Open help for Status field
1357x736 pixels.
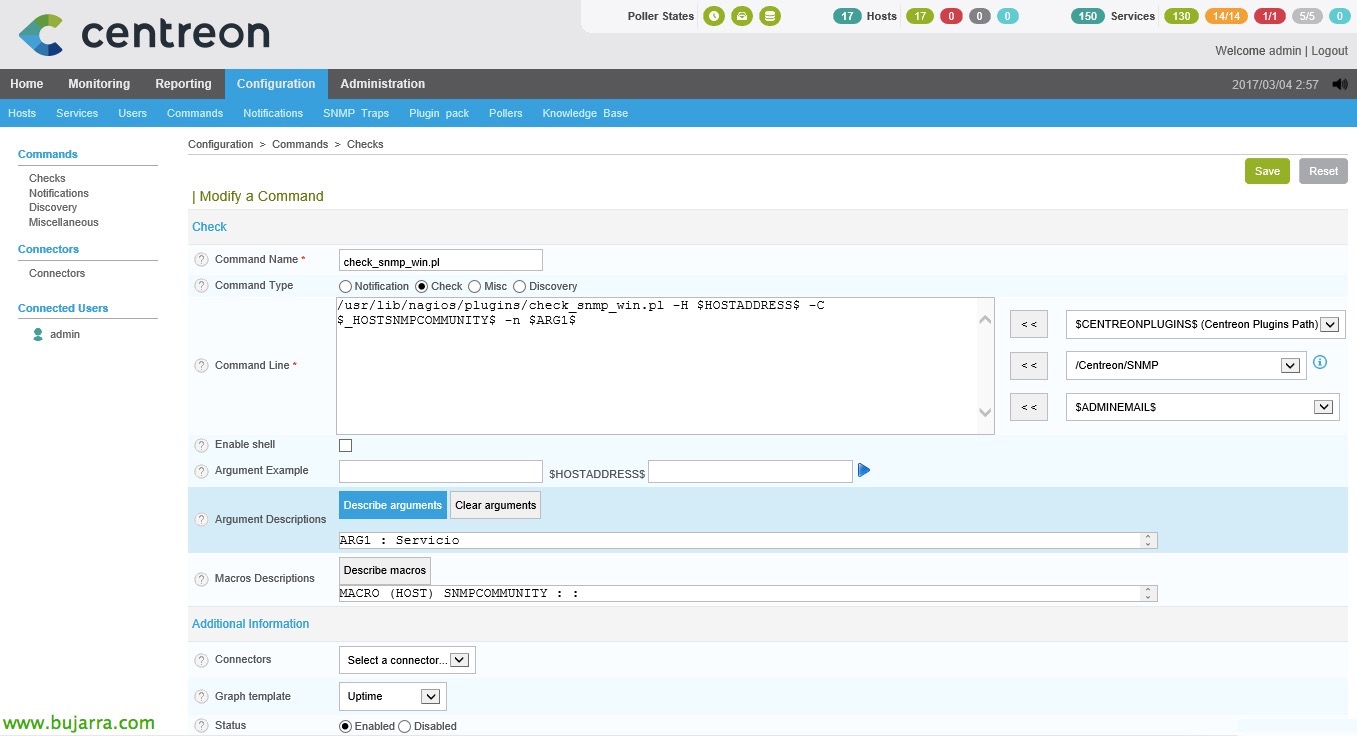(x=200, y=726)
